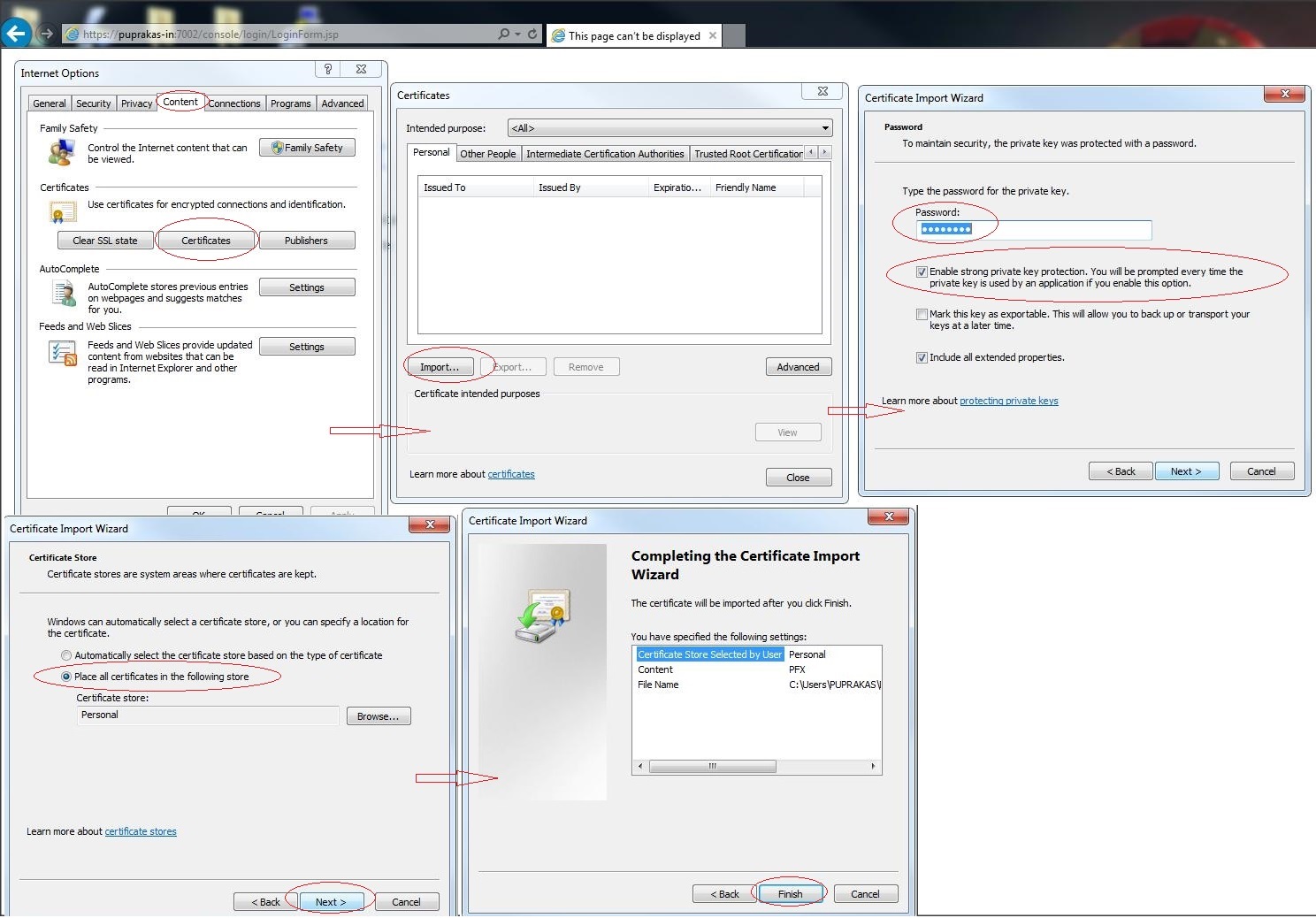Click the AutoComplete section icon
The width and height of the screenshot is (1316, 918).
click(x=63, y=293)
